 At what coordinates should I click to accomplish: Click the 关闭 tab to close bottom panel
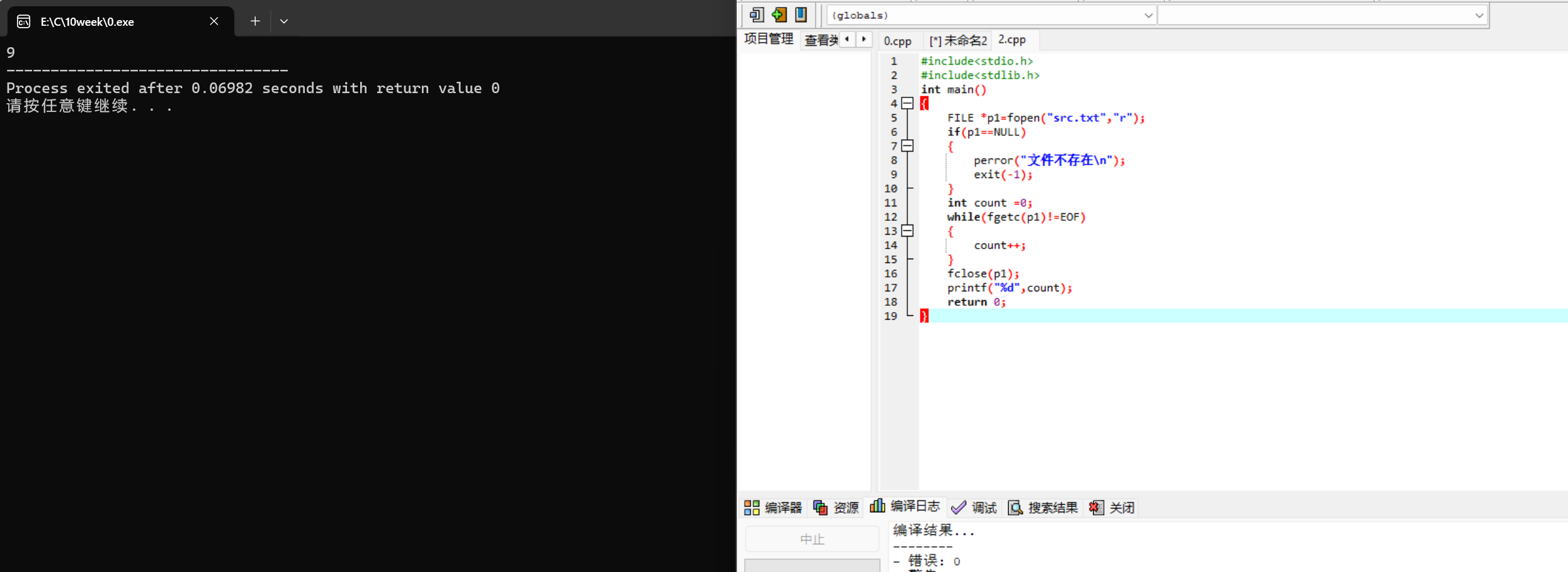click(1112, 508)
